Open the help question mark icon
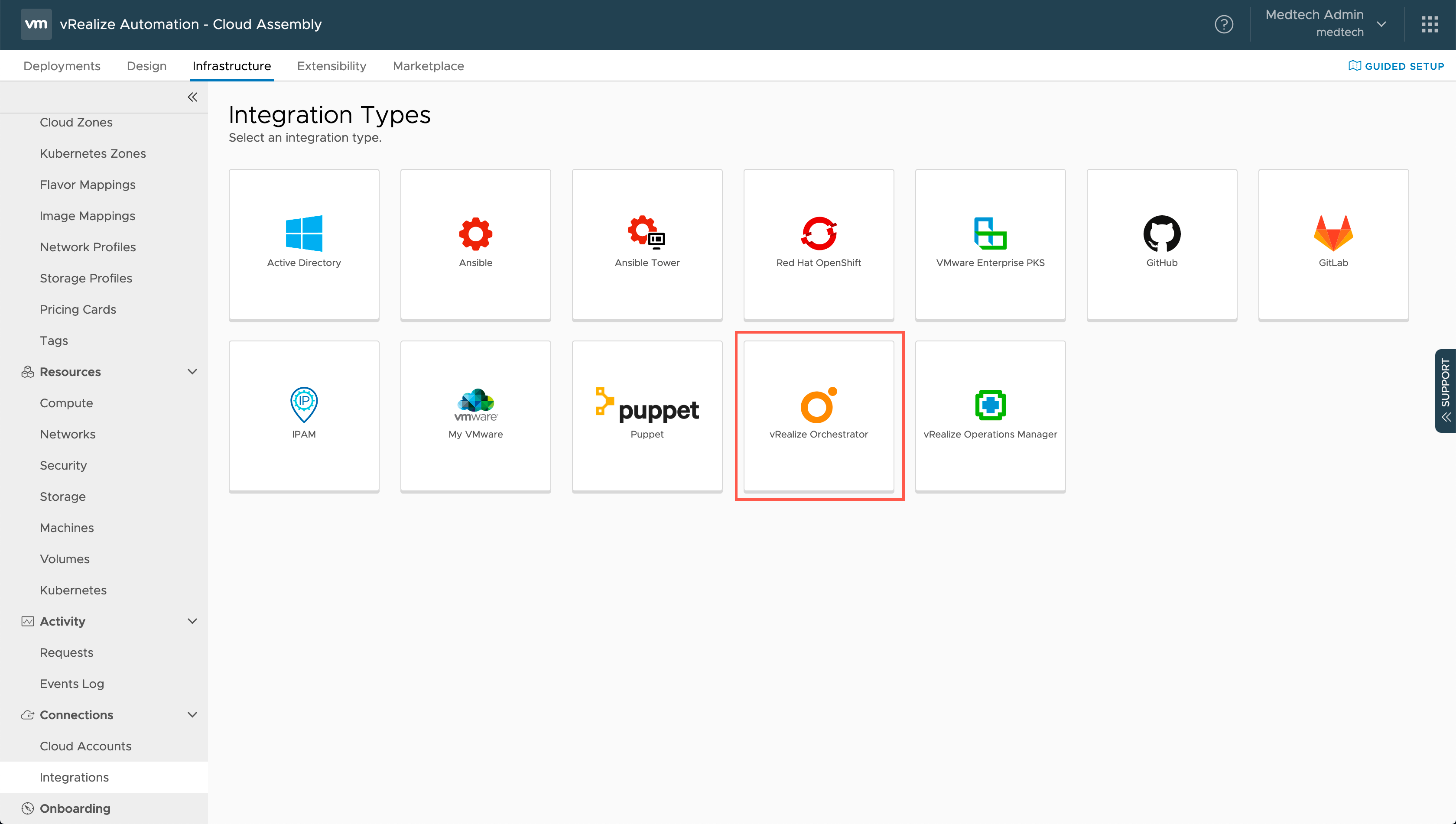 point(1224,24)
